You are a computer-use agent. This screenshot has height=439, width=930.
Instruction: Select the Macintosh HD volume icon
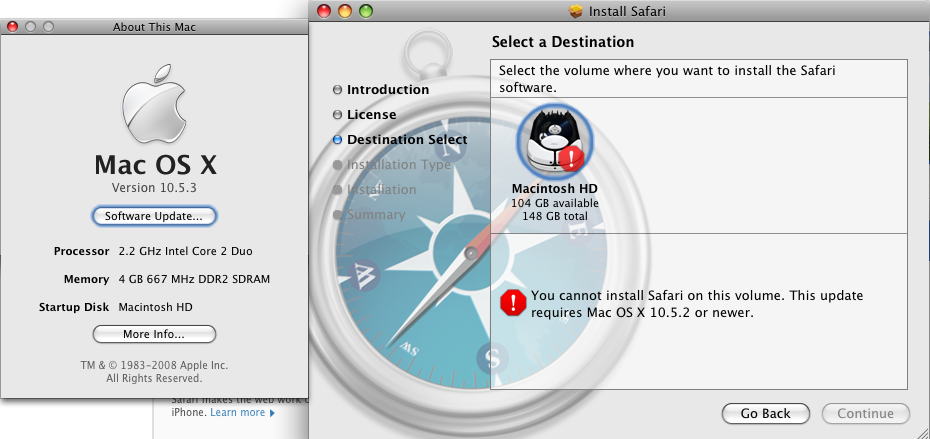(555, 142)
